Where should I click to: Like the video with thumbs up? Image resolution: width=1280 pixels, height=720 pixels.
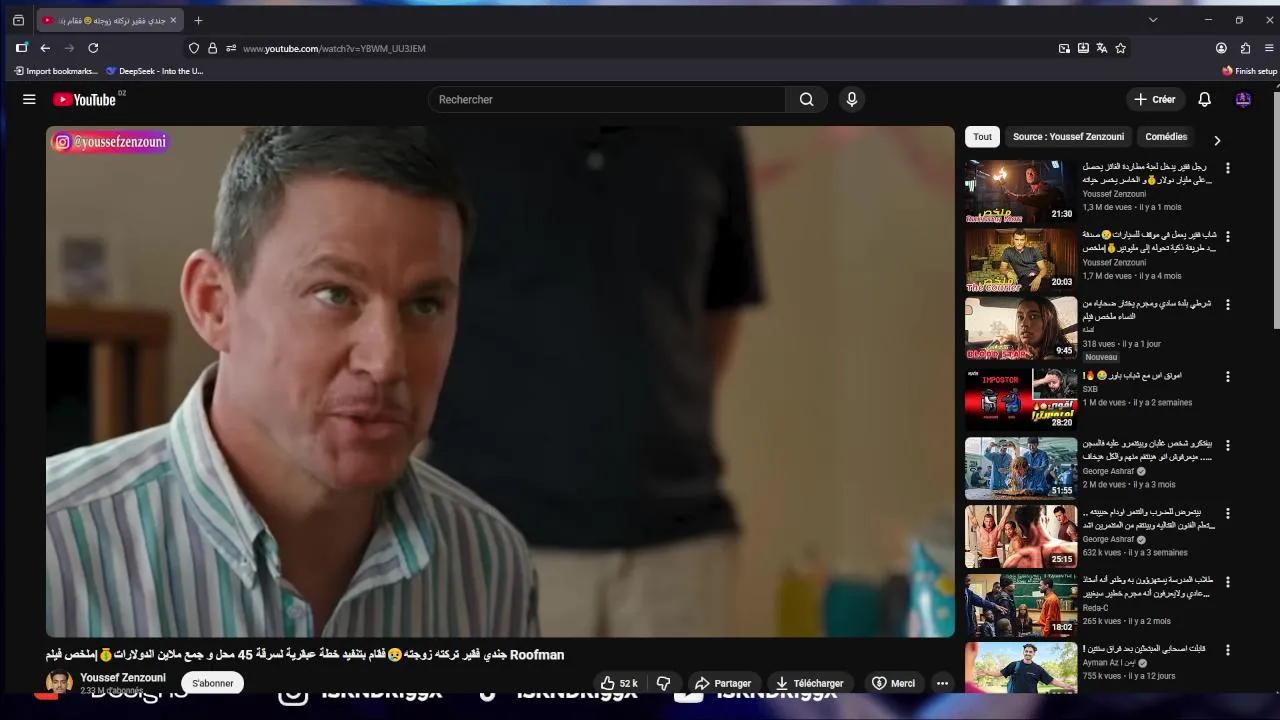(619, 683)
